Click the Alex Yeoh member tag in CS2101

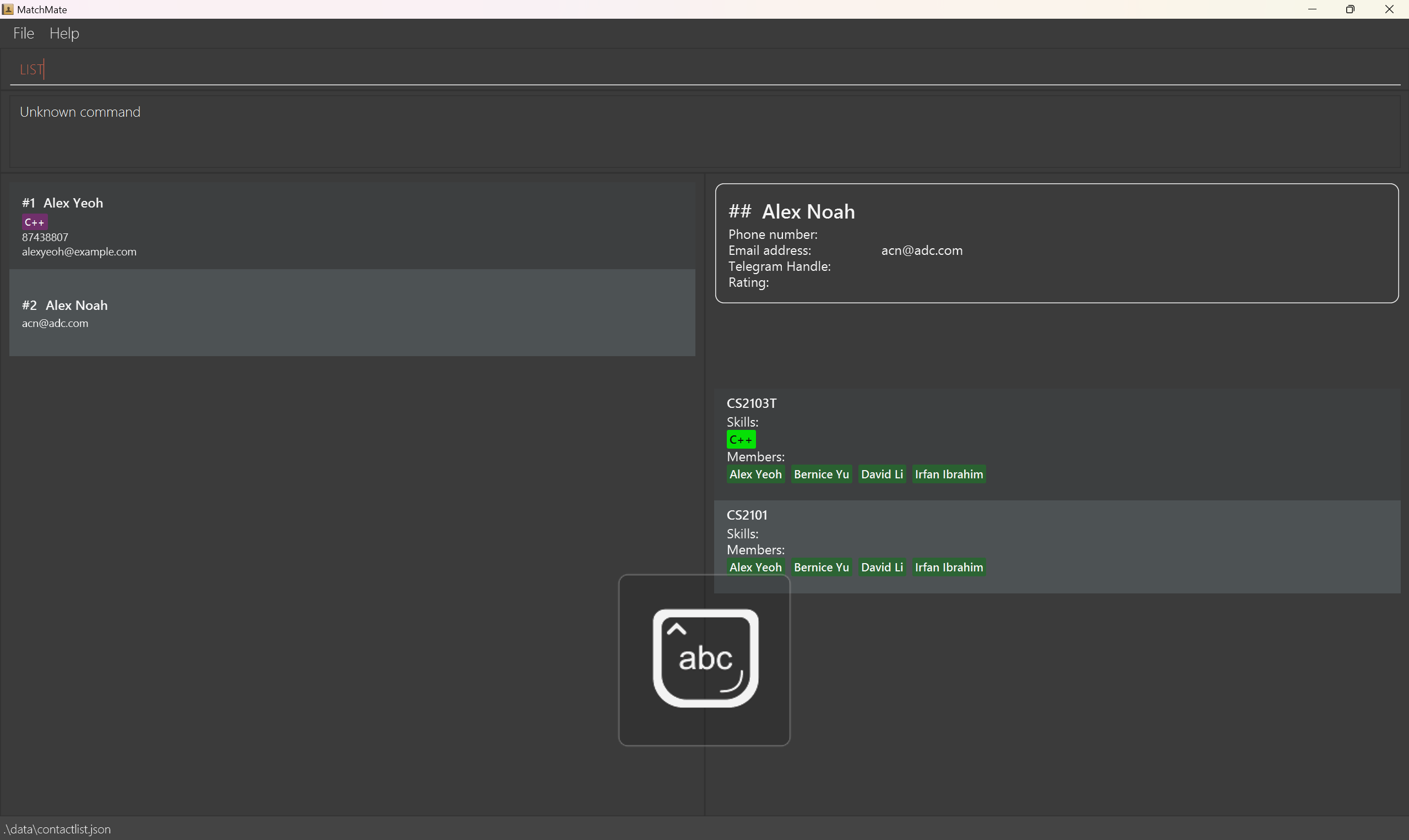(755, 567)
